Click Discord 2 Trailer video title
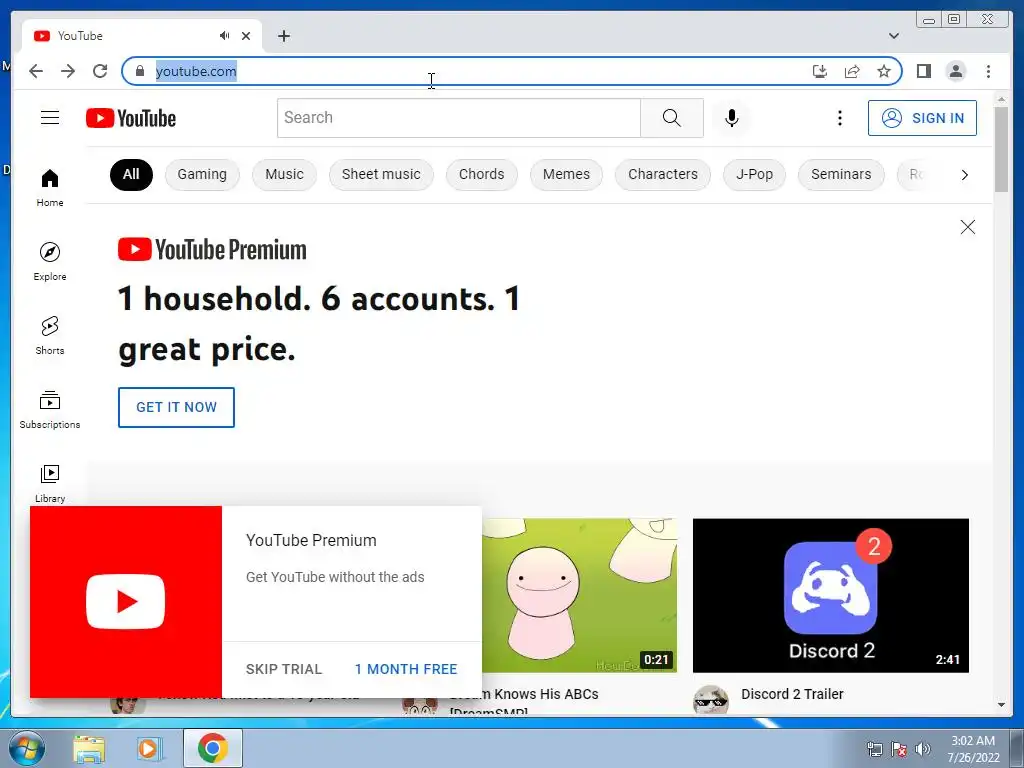The image size is (1024, 768). coord(792,694)
